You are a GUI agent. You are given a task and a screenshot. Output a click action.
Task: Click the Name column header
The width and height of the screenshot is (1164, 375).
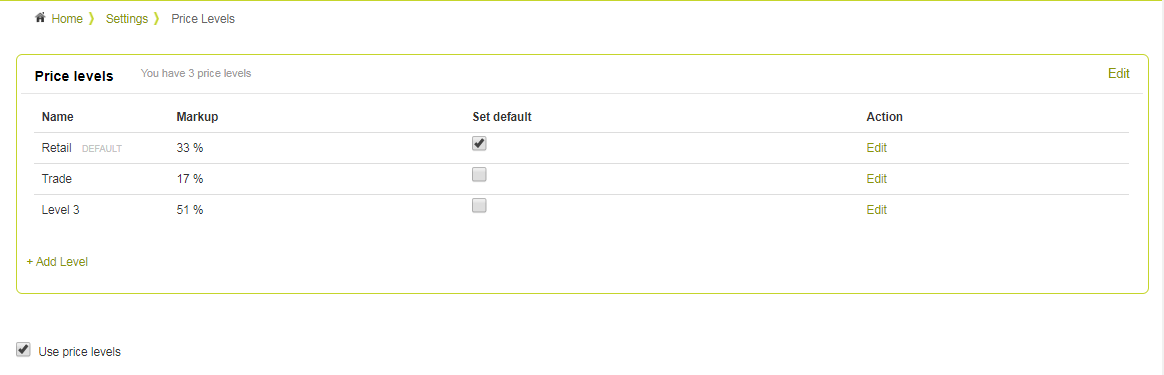[x=58, y=117]
